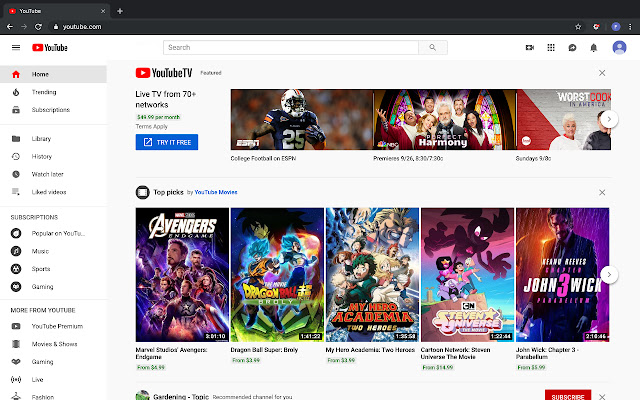Dismiss the Top picks section
640x400 pixels.
602,192
